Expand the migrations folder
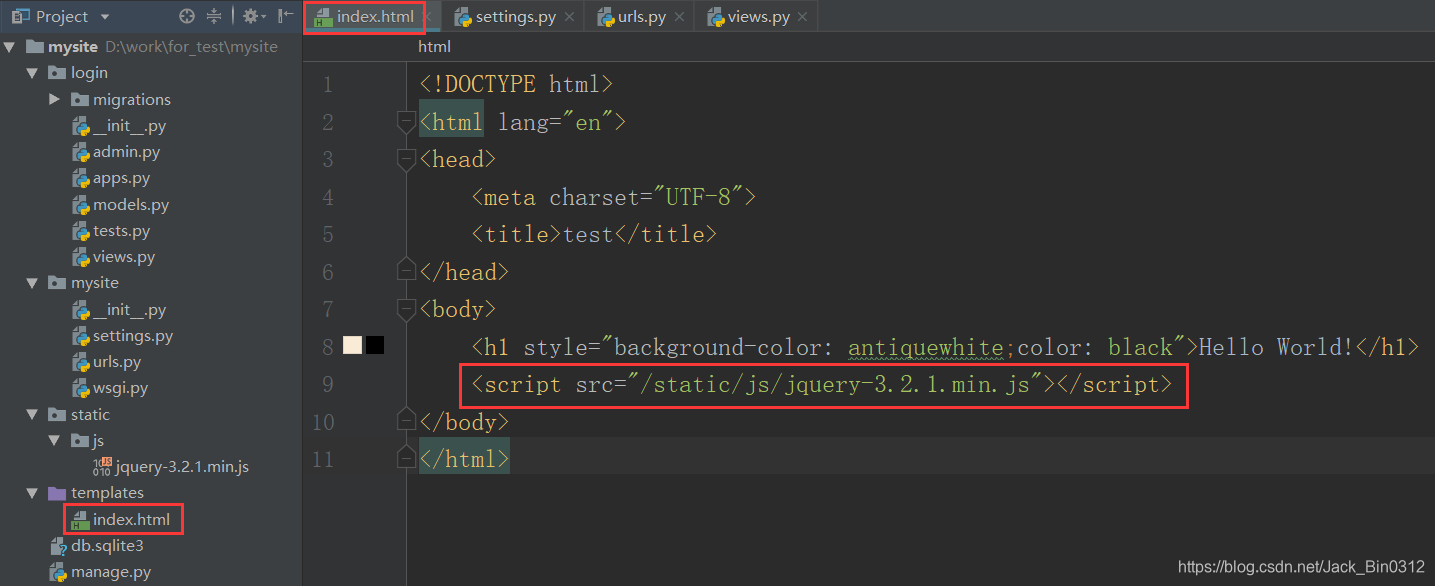Screen dimensions: 1435x586 tap(55, 99)
